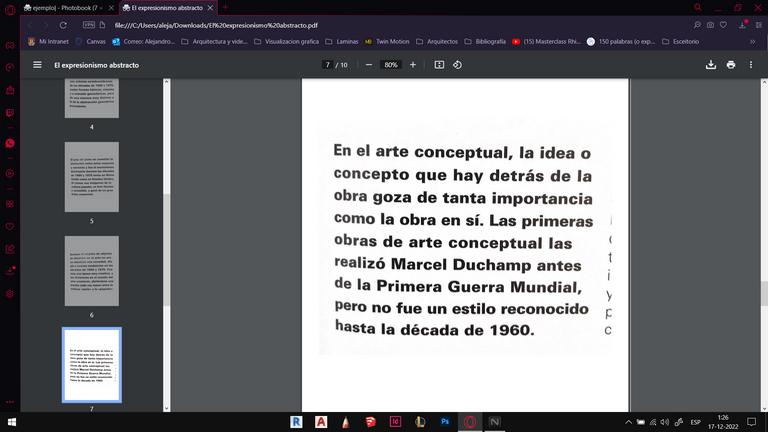Add page to bookmarks with heart icon
768x432 pixels.
point(723,25)
